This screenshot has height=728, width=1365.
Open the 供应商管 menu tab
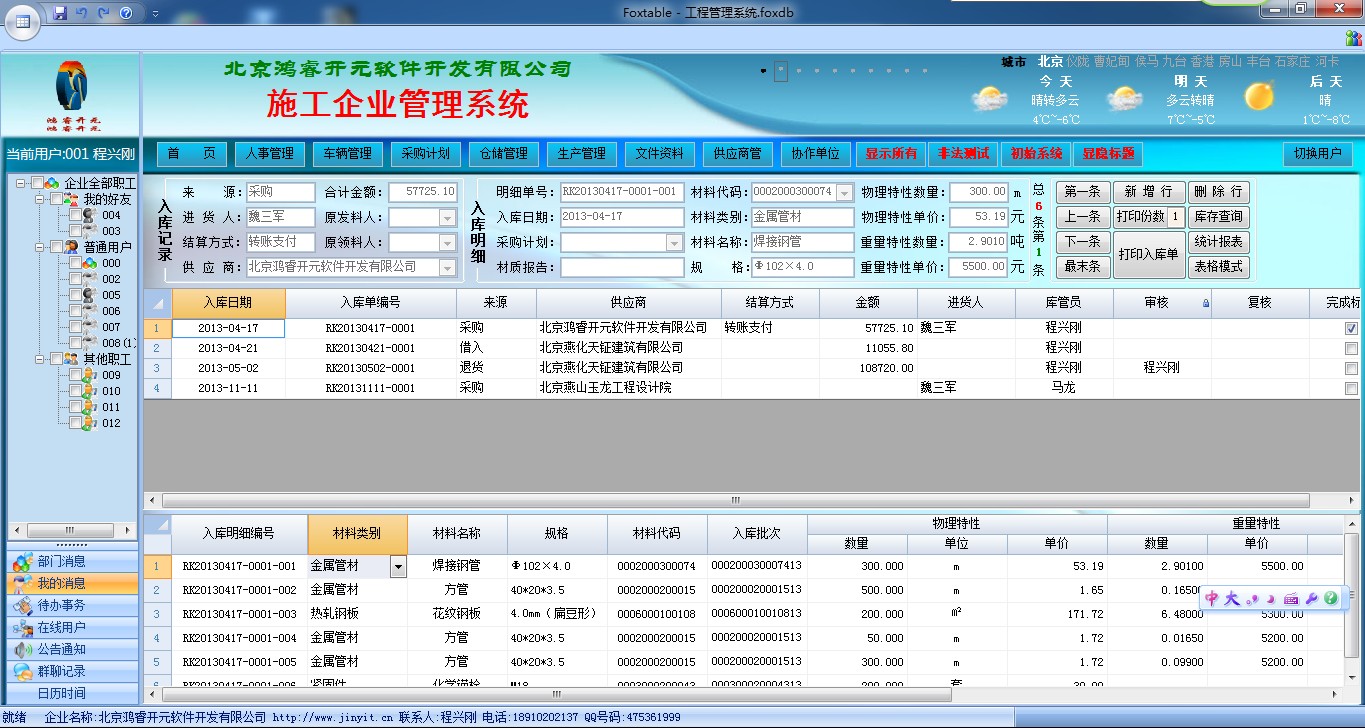click(x=737, y=154)
